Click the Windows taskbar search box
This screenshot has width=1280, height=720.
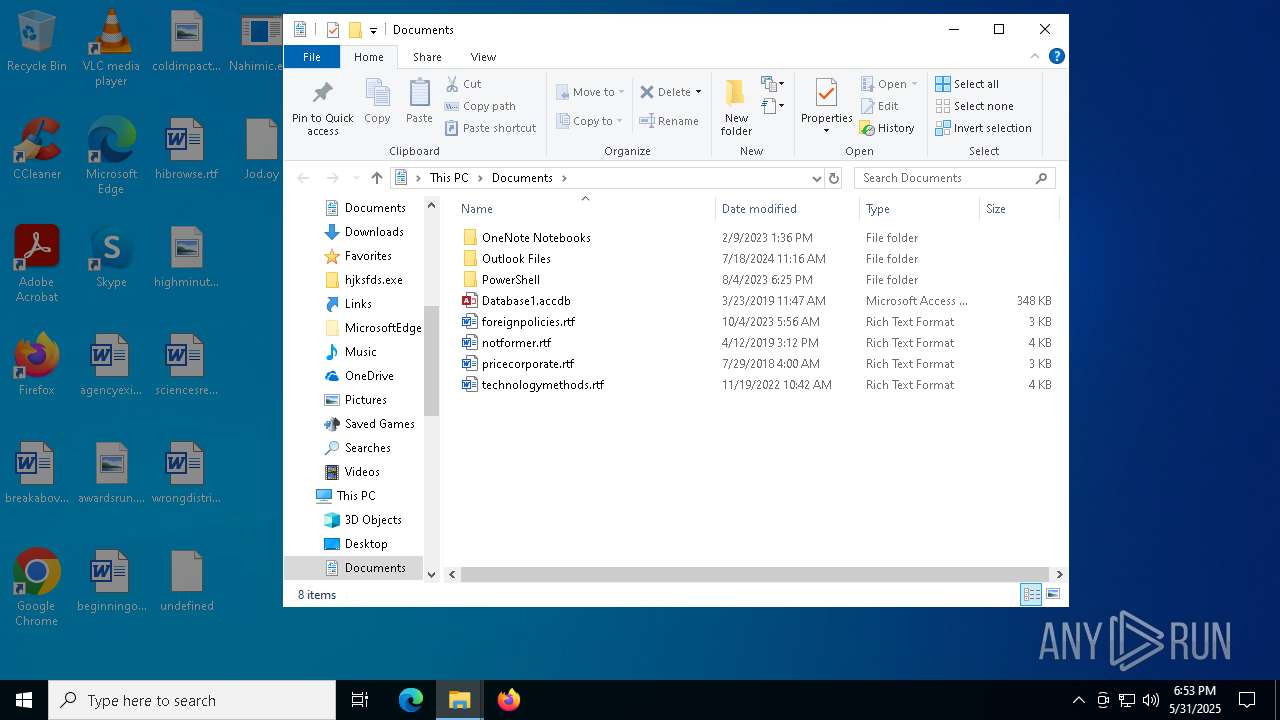pos(192,700)
